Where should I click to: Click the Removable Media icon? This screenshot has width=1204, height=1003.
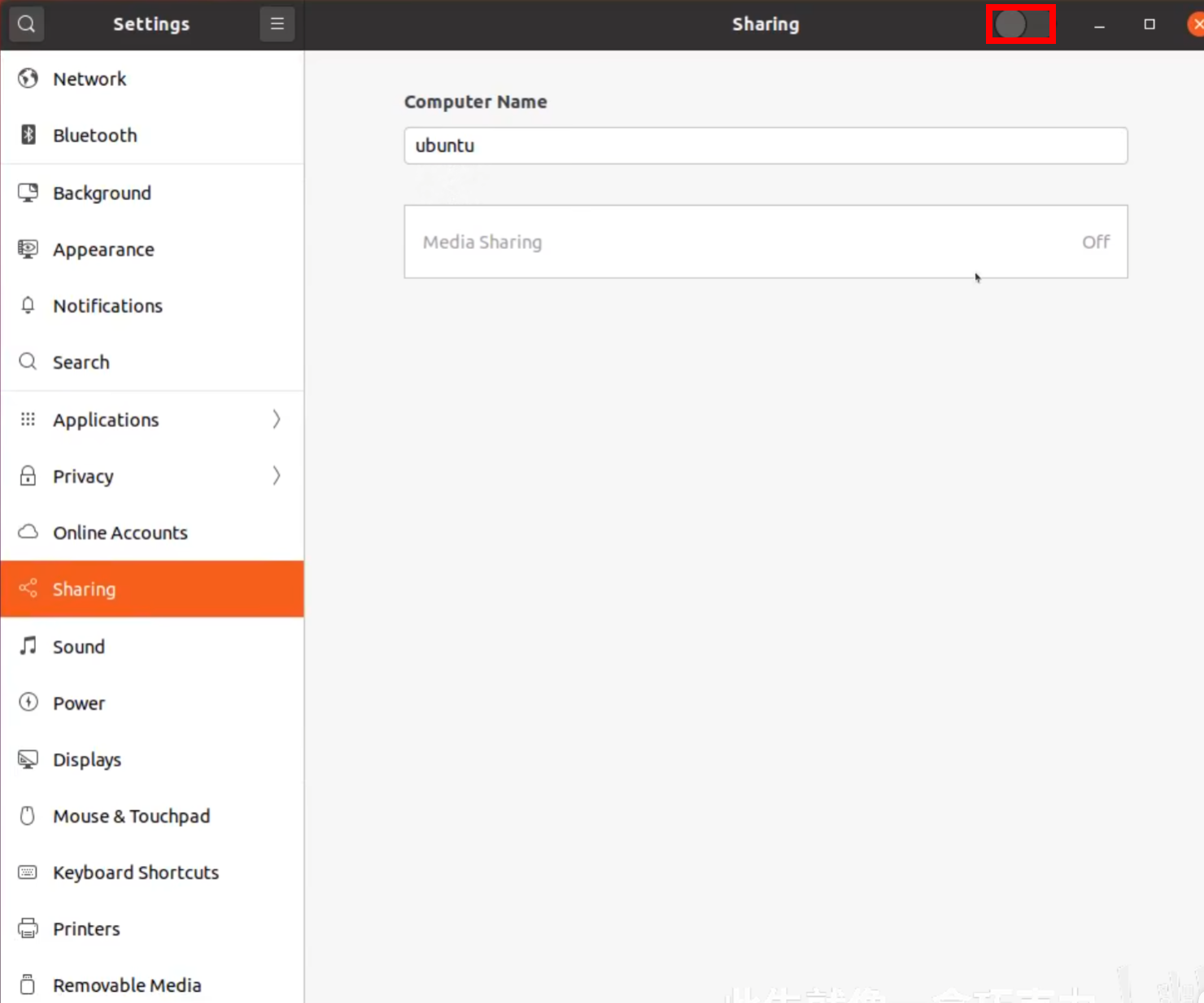[28, 984]
